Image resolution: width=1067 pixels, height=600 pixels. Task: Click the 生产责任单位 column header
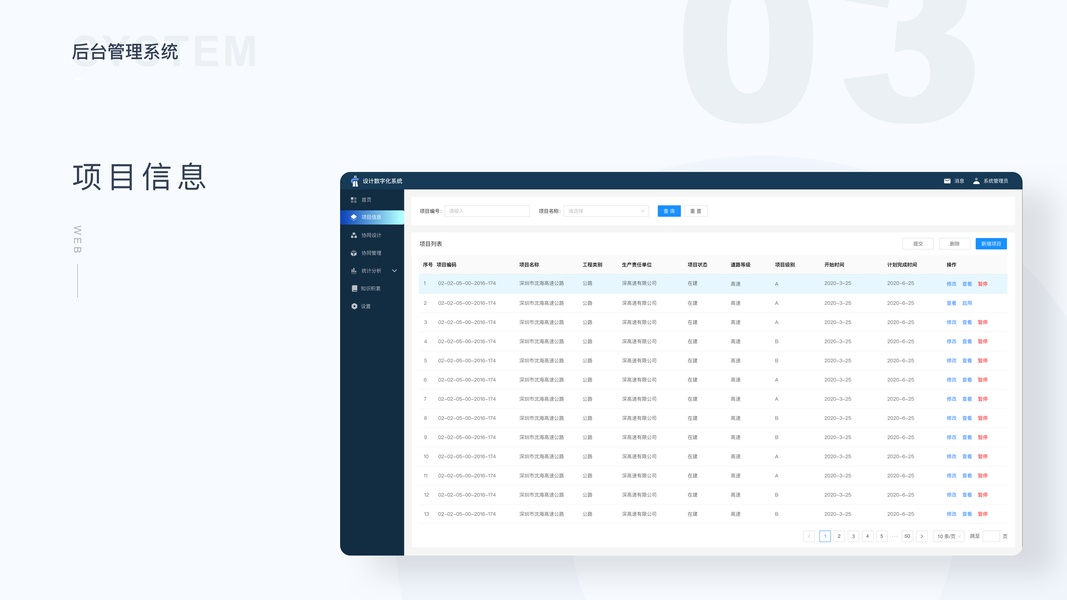click(636, 265)
